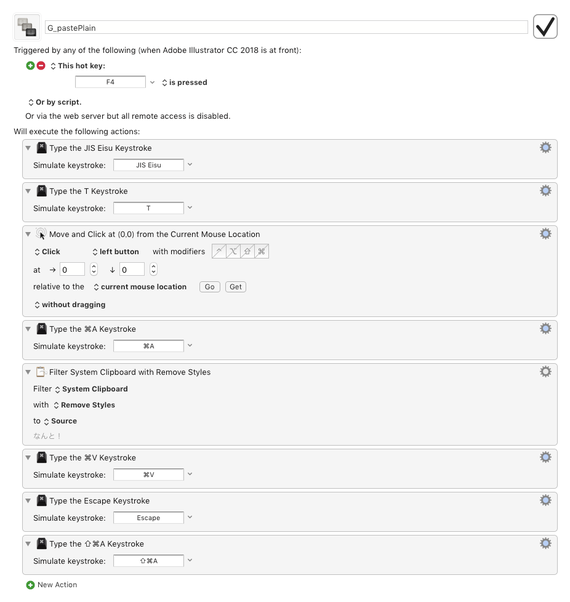Toggle the macro enabled checkmark

545,26
